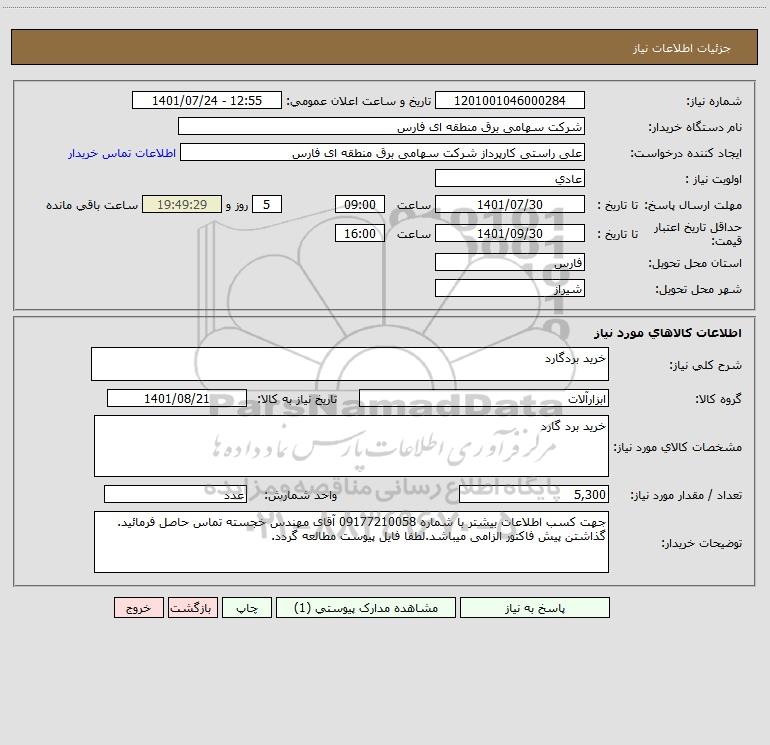The width and height of the screenshot is (770, 745).
Task: Click the حداقل تاریخ اعتبار قیمت label
Action: [x=698, y=234]
